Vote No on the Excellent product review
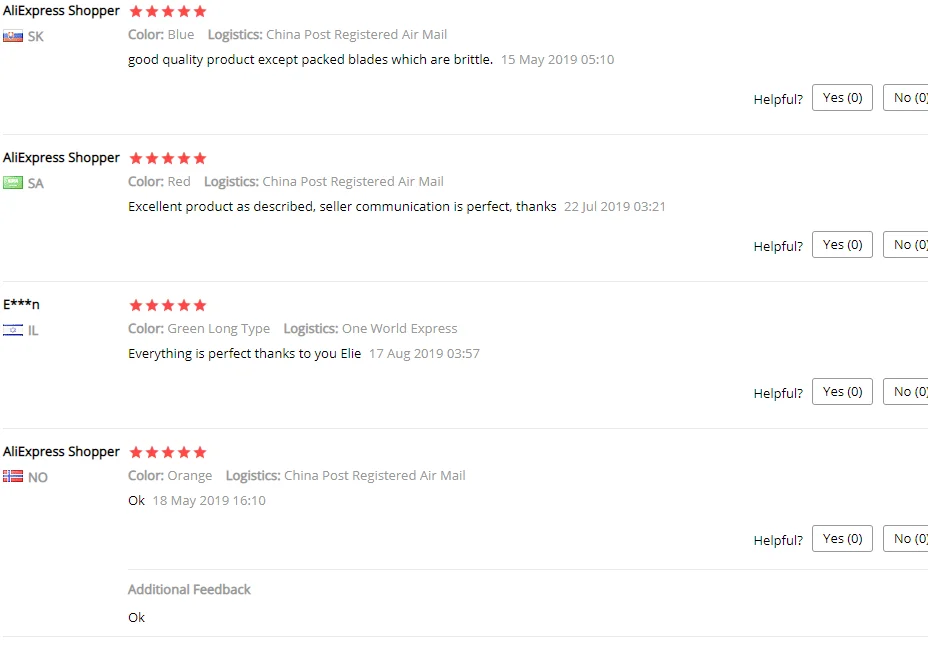This screenshot has height=646, width=928. pyautogui.click(x=906, y=244)
